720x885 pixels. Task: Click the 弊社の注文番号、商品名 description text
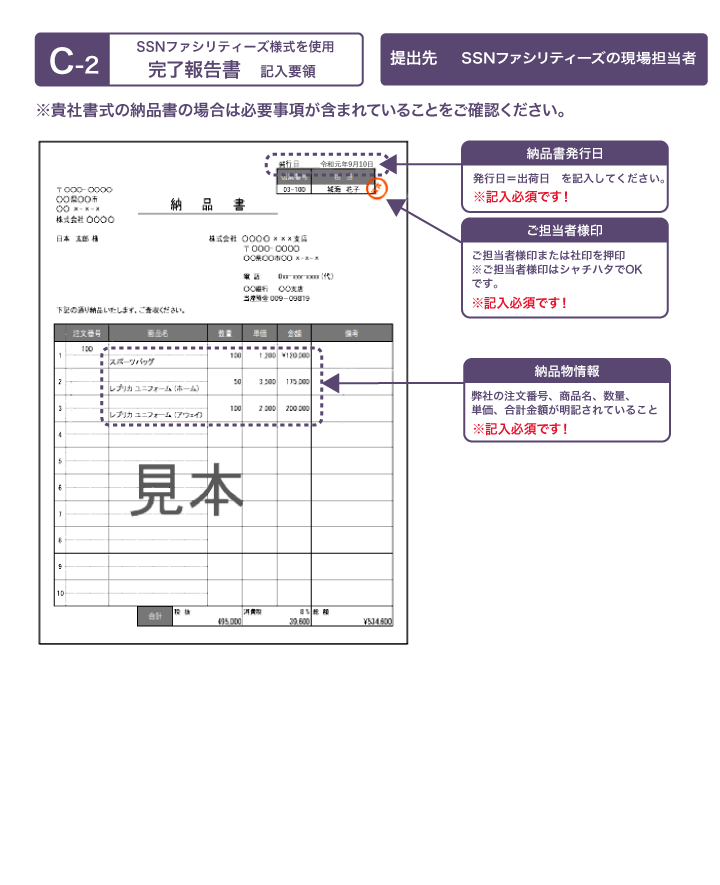coord(564,402)
